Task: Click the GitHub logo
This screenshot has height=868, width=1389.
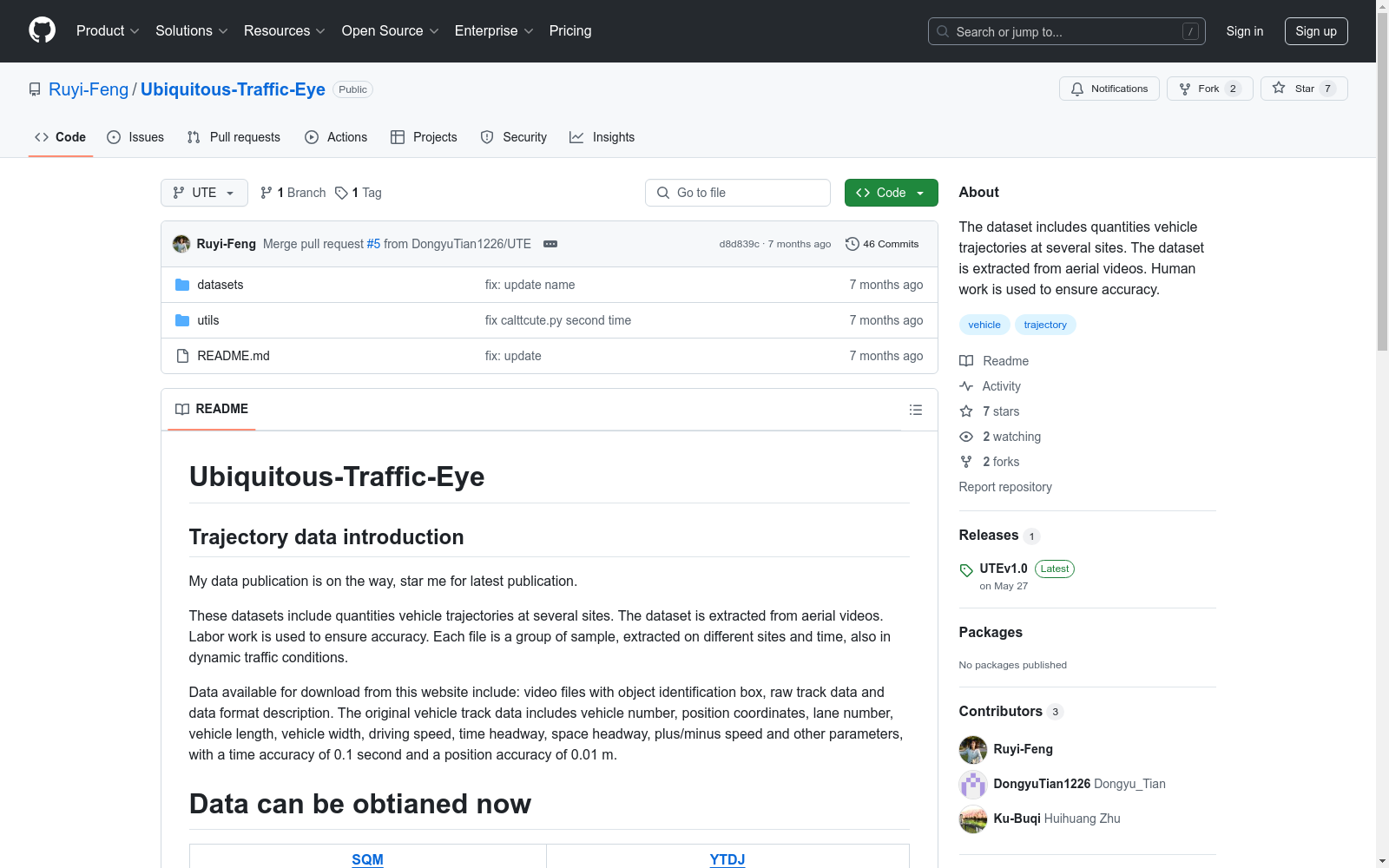Action: click(42, 30)
